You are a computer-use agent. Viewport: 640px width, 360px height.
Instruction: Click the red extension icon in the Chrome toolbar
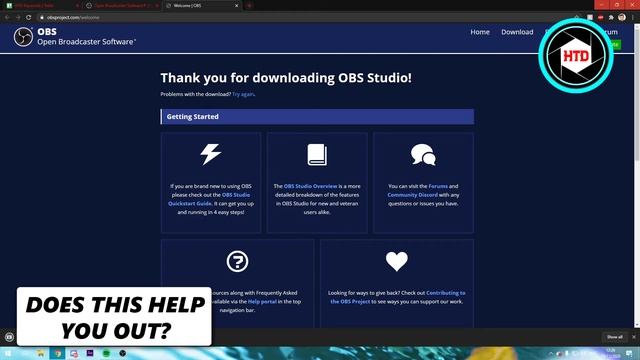click(600, 18)
